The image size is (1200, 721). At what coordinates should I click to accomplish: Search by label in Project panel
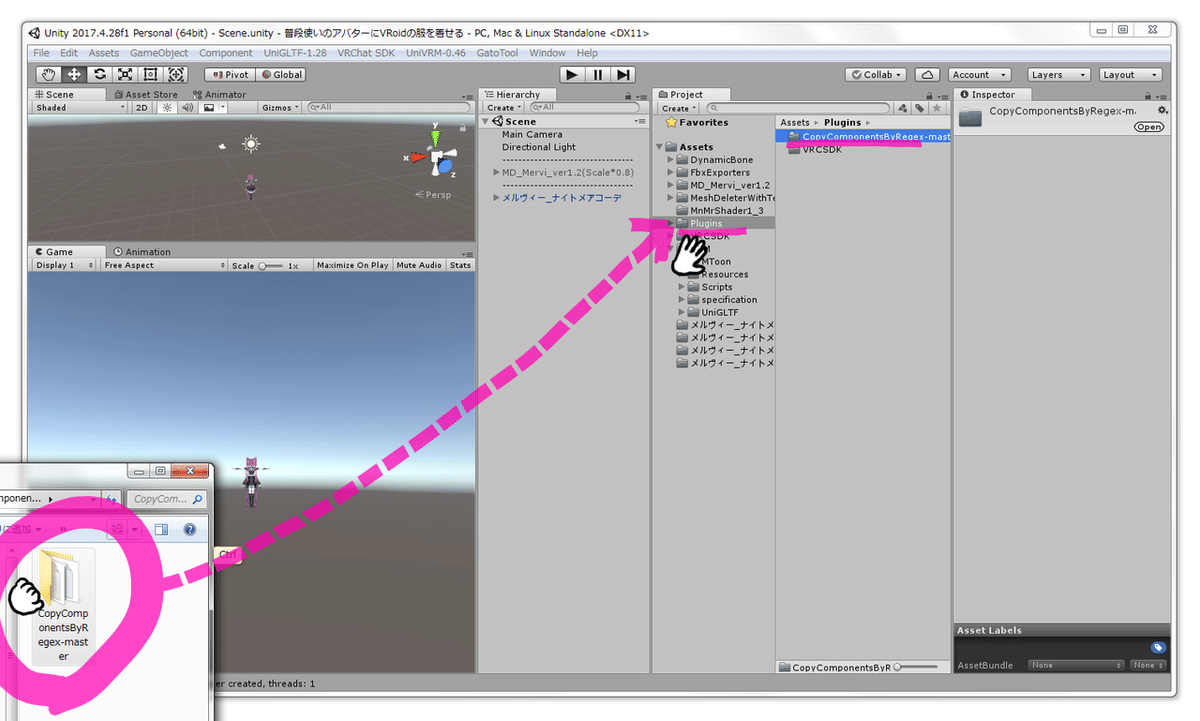click(919, 108)
